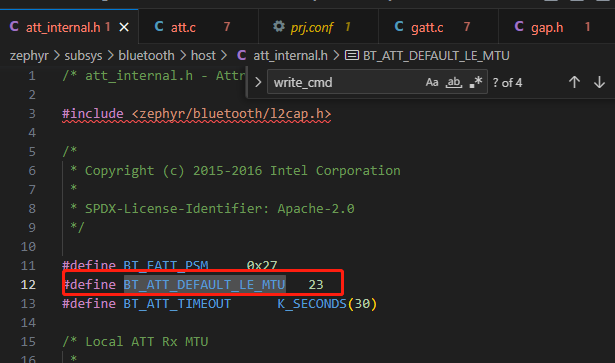Image resolution: width=615 pixels, height=363 pixels.
Task: Go to next match arrow
Action: point(599,82)
